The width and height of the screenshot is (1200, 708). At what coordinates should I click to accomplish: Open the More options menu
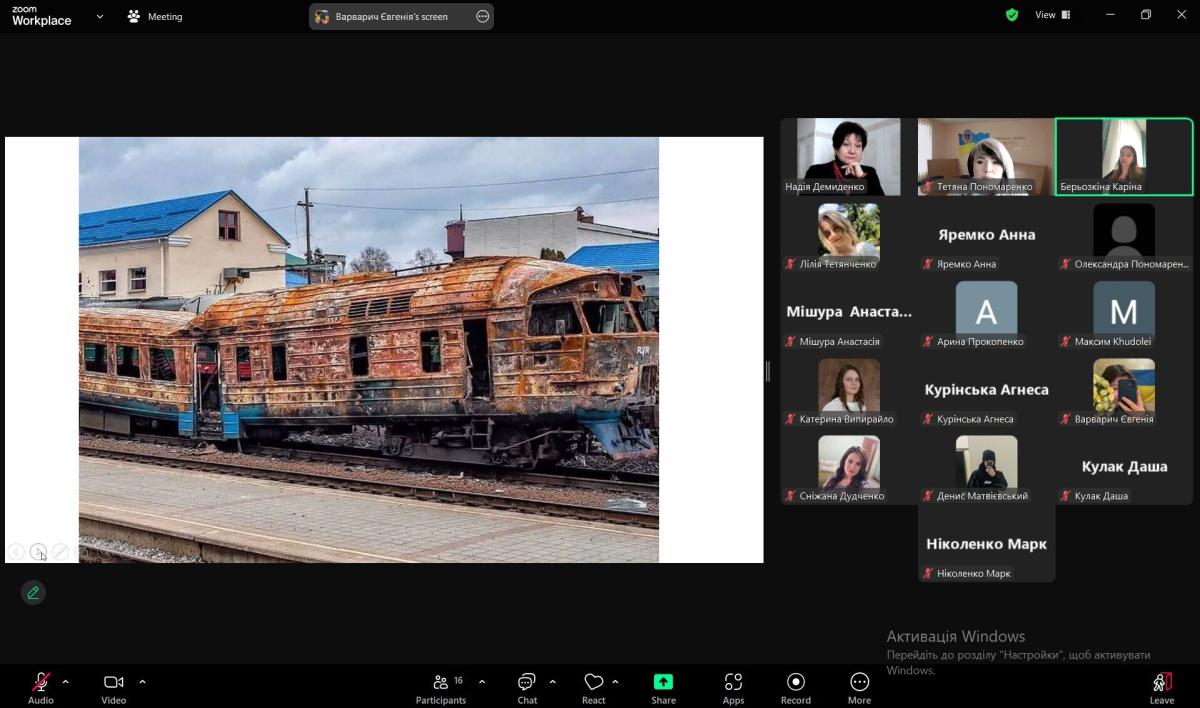click(859, 684)
